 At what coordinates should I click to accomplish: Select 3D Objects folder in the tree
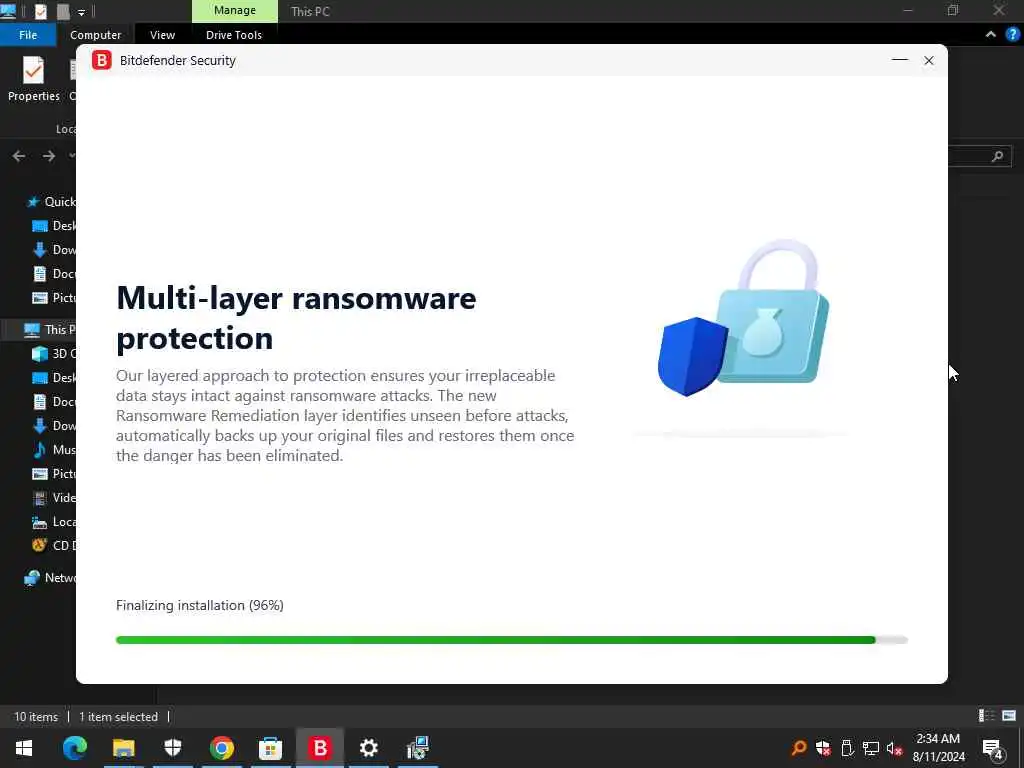point(54,353)
